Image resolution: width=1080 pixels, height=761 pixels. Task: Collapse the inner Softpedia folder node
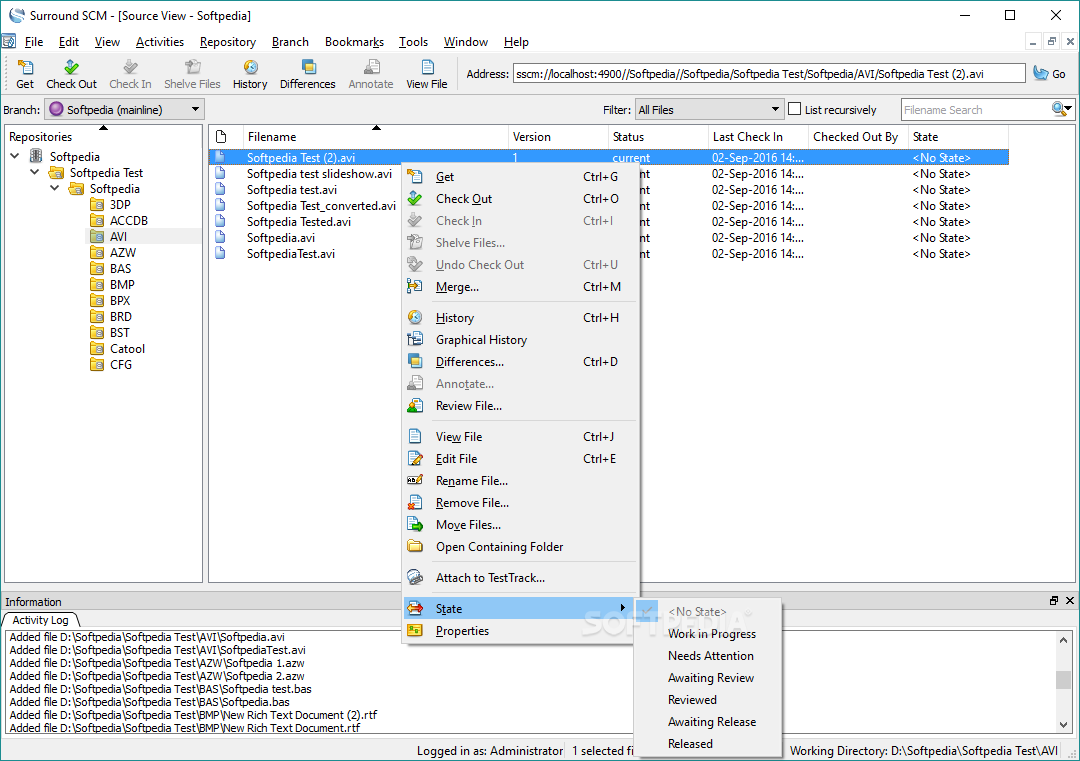coord(54,188)
